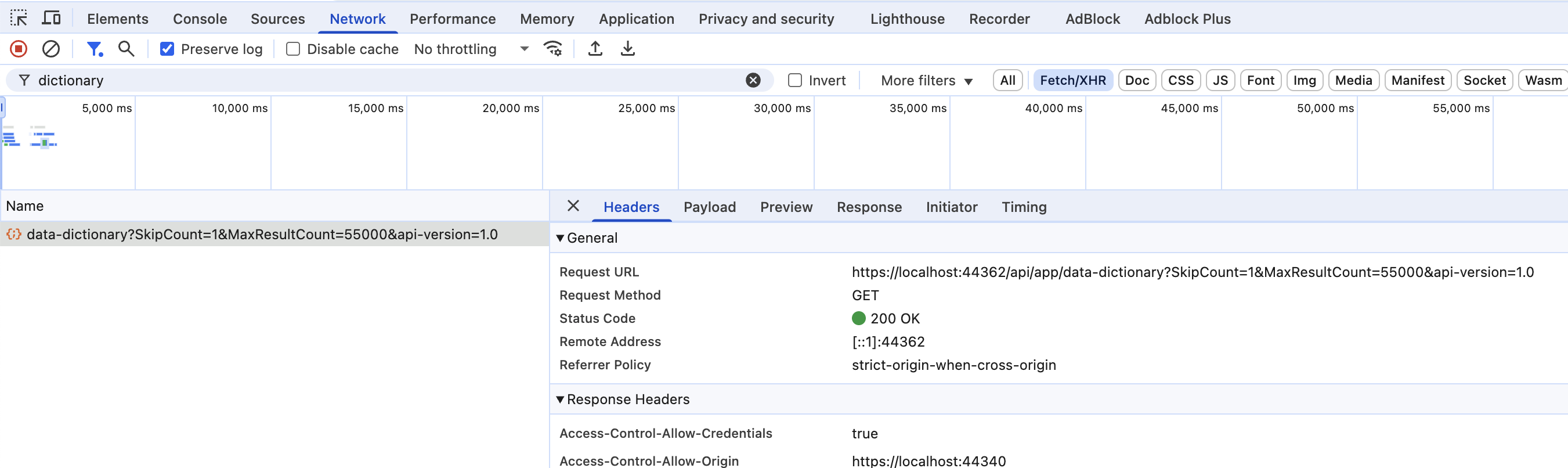
Task: Switch to the Console tab
Action: point(200,19)
